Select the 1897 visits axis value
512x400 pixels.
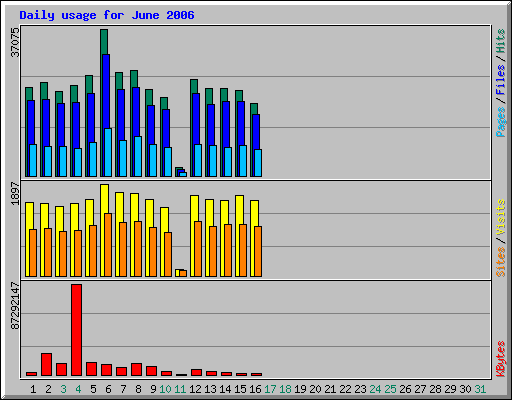[x=15, y=193]
